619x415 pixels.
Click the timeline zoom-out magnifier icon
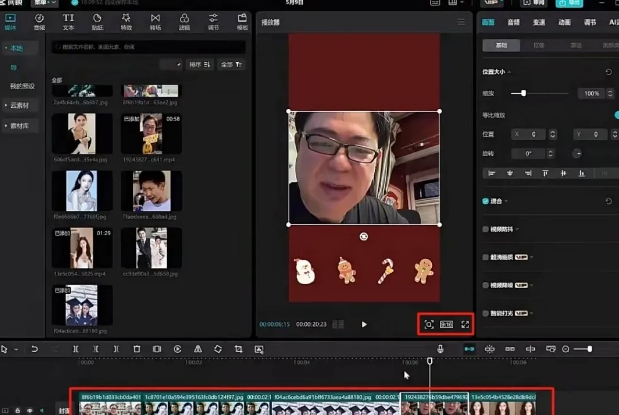tap(566, 349)
